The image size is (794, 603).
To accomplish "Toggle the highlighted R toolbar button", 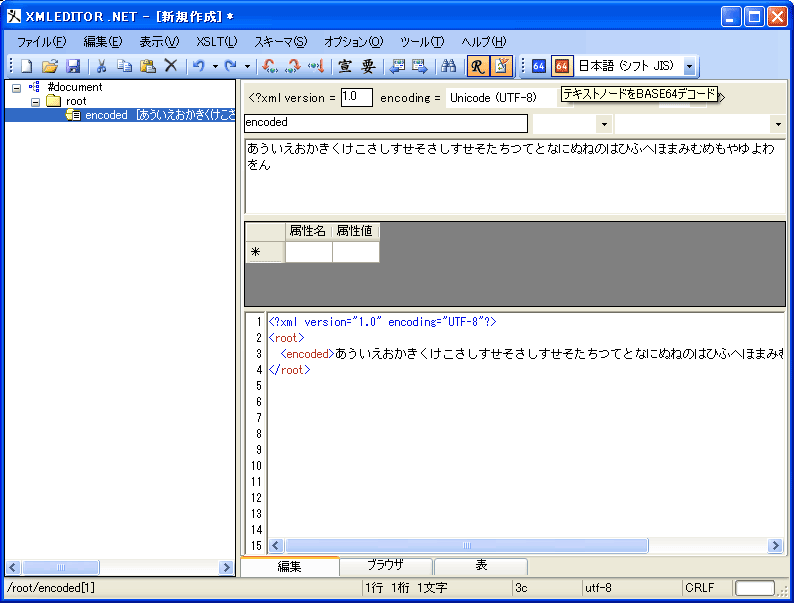I will [x=478, y=66].
